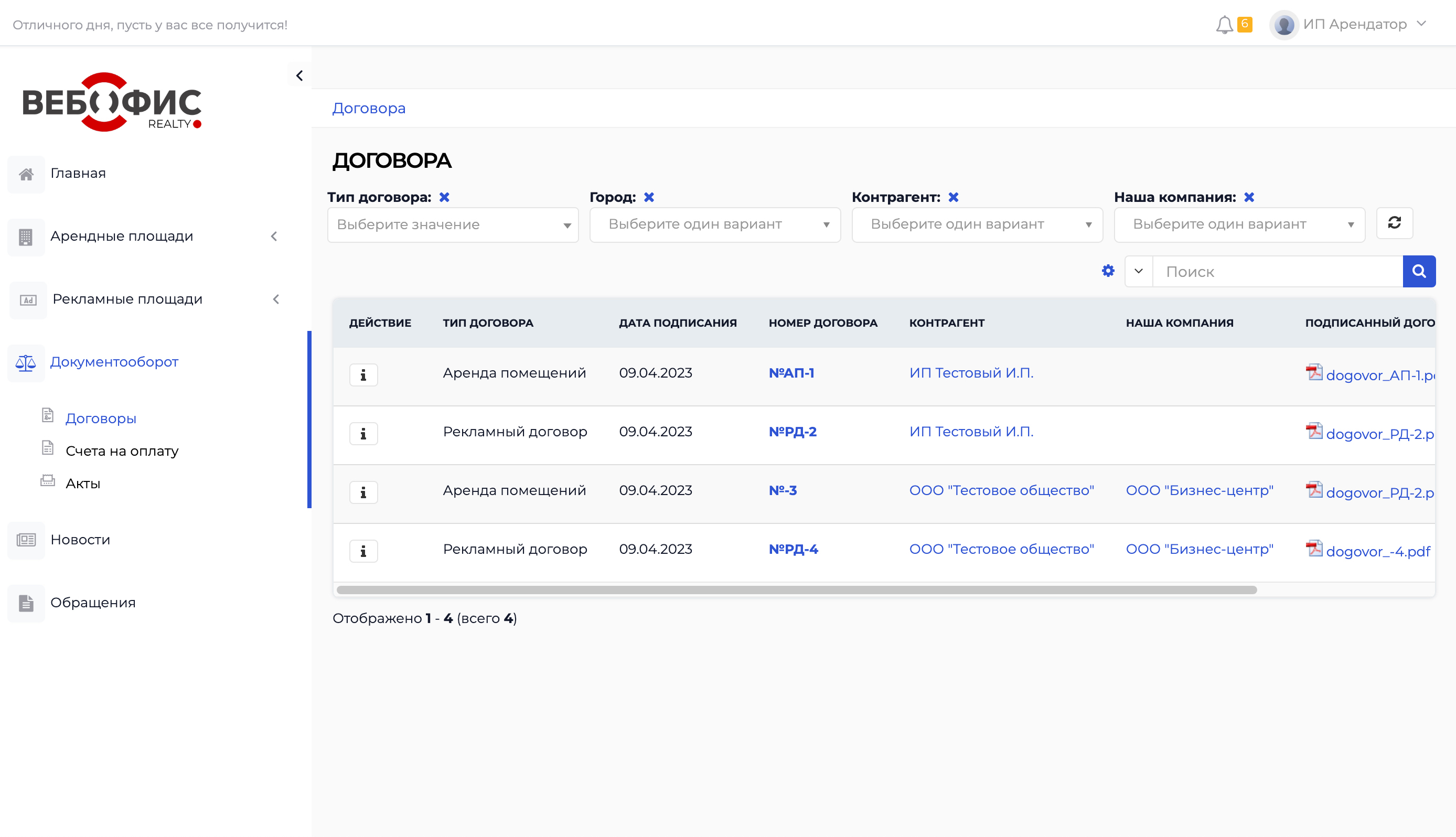Click the info icon for contract №АП-1
1456x837 pixels.
click(363, 375)
